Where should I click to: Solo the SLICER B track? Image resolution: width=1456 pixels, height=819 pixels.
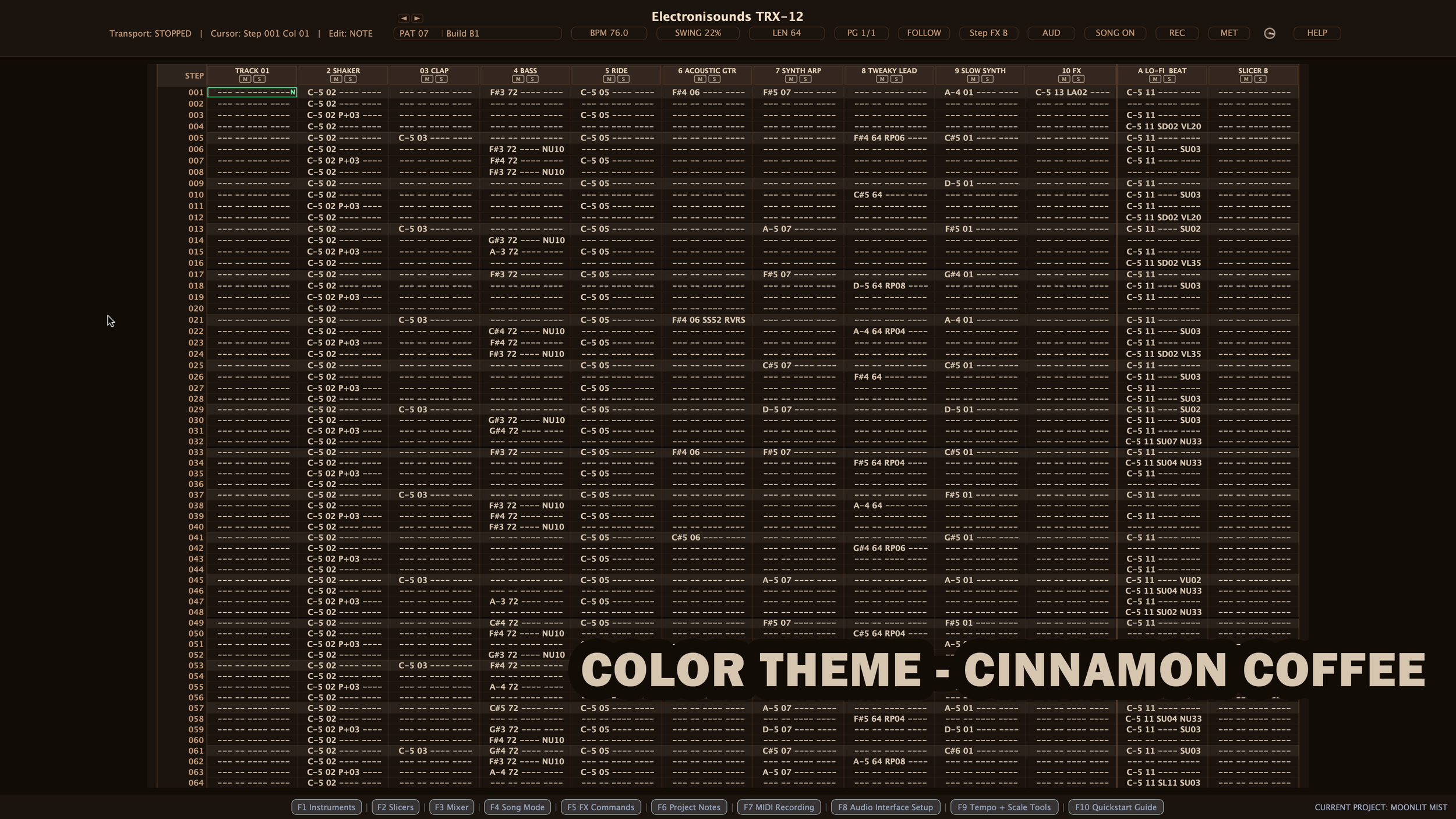point(1260,79)
